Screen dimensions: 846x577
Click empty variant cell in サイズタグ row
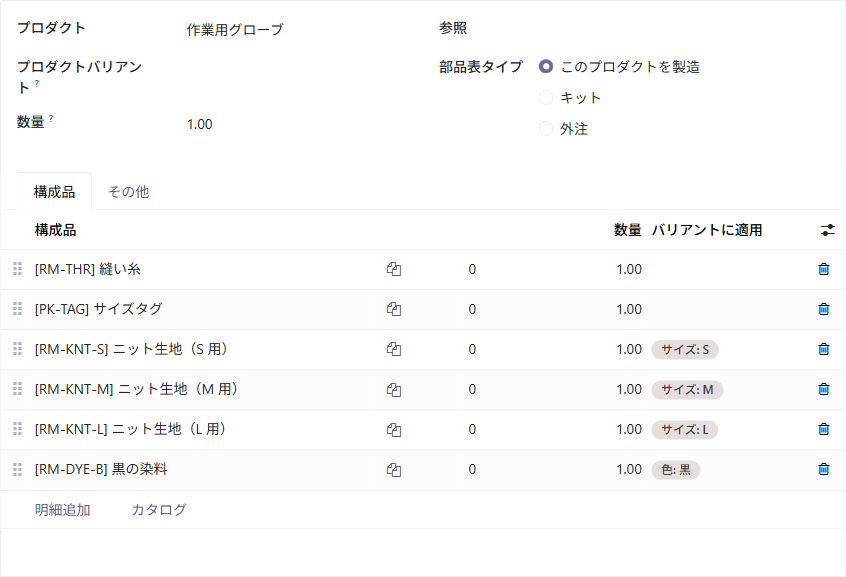point(728,309)
